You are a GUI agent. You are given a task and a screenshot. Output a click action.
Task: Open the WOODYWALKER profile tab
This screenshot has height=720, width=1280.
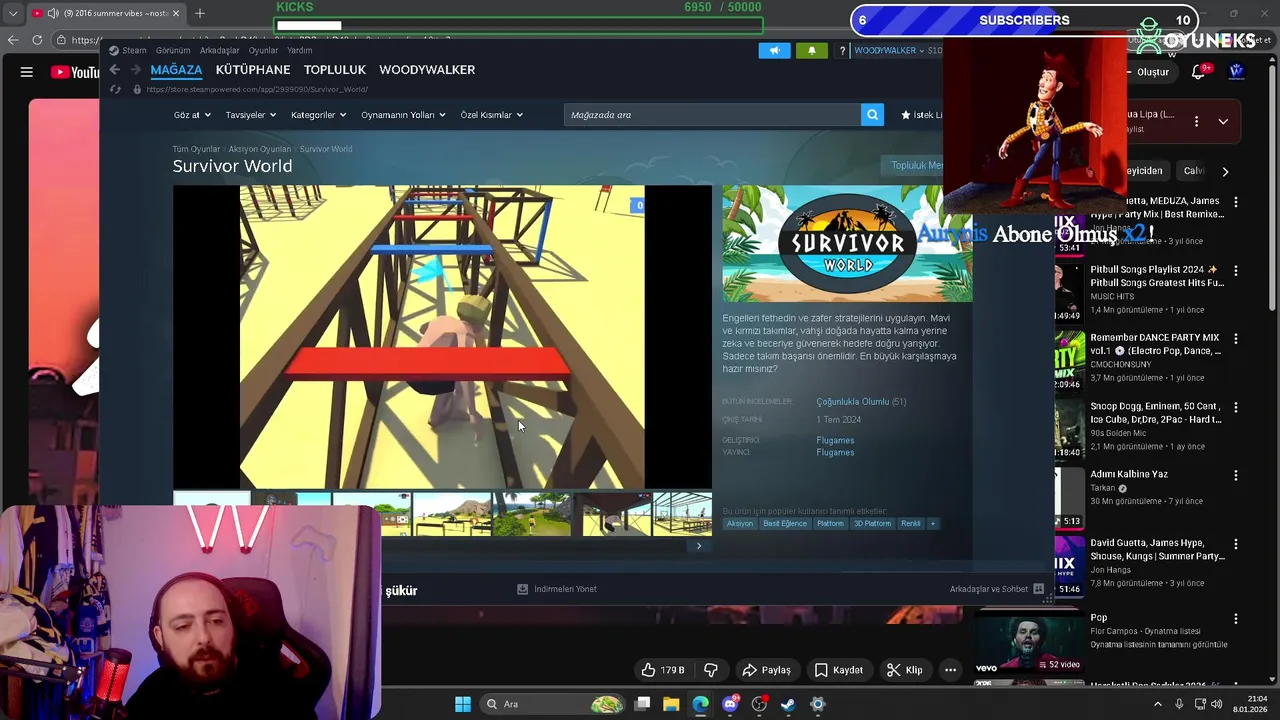coord(427,70)
